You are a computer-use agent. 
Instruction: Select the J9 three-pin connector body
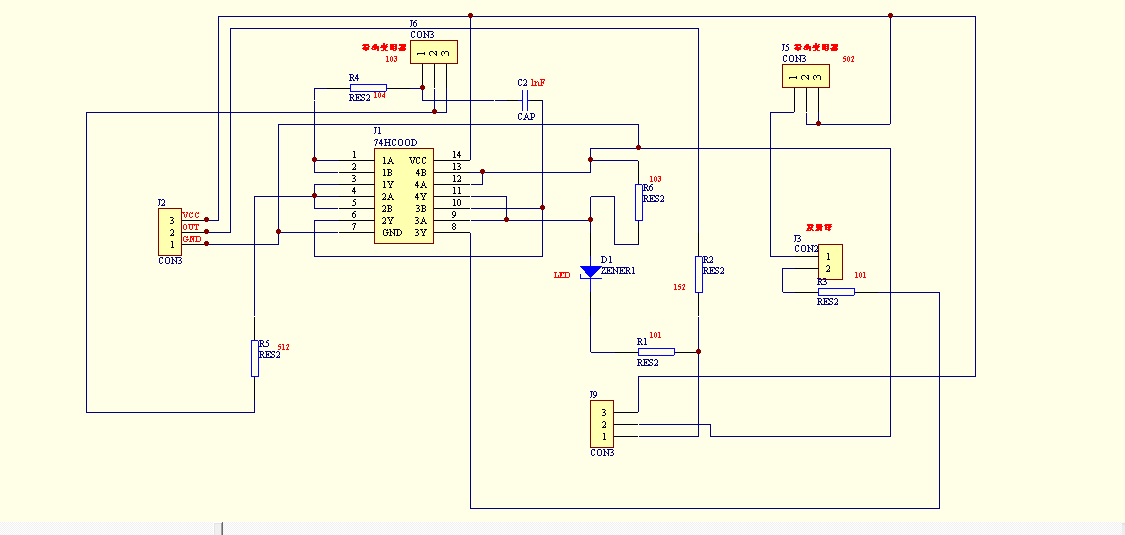point(602,425)
